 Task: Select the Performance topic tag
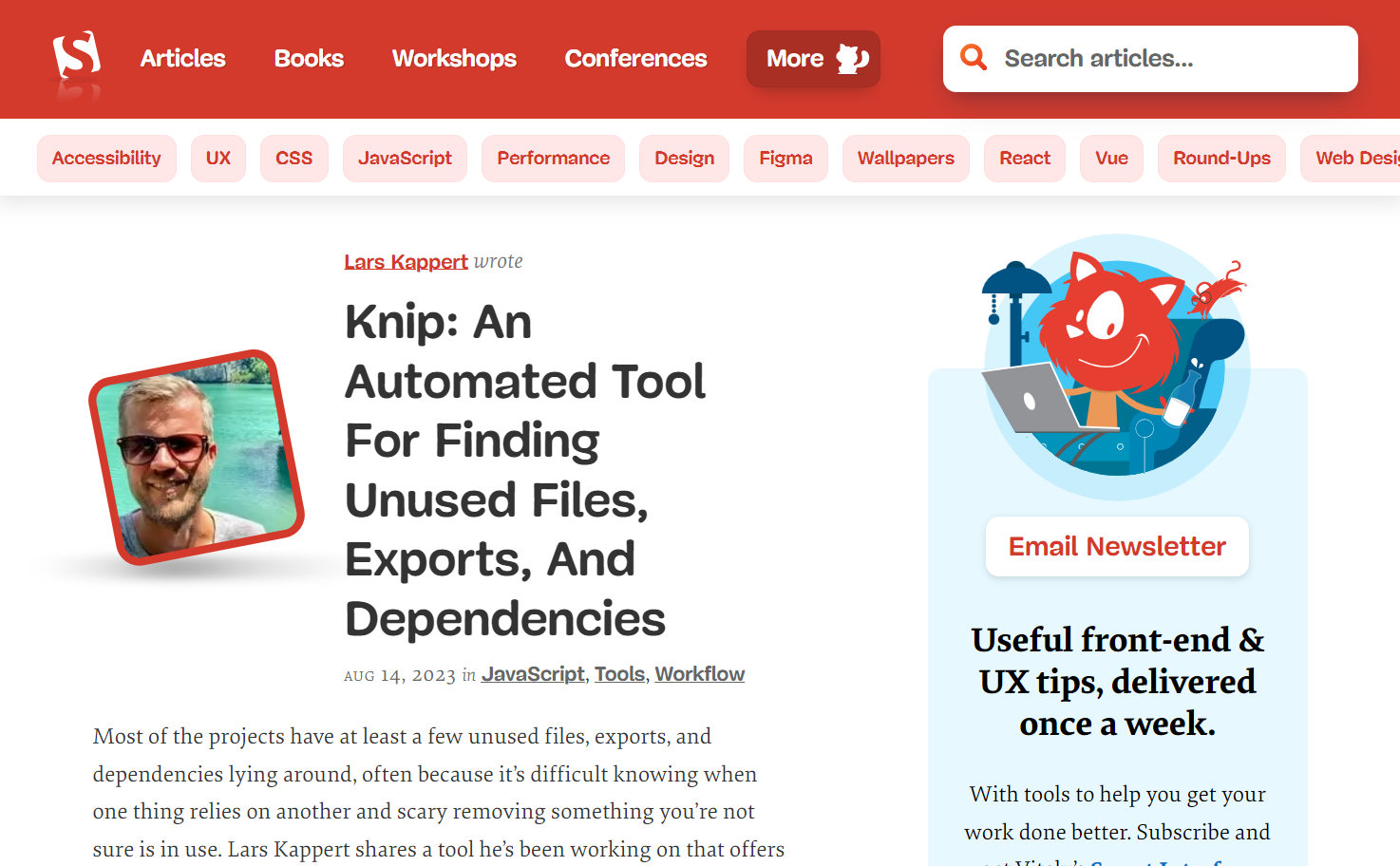pos(553,159)
